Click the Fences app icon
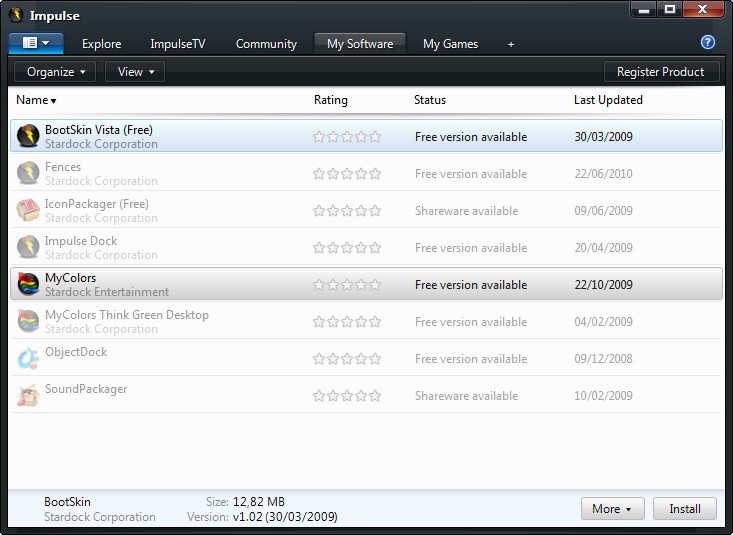 click(28, 173)
